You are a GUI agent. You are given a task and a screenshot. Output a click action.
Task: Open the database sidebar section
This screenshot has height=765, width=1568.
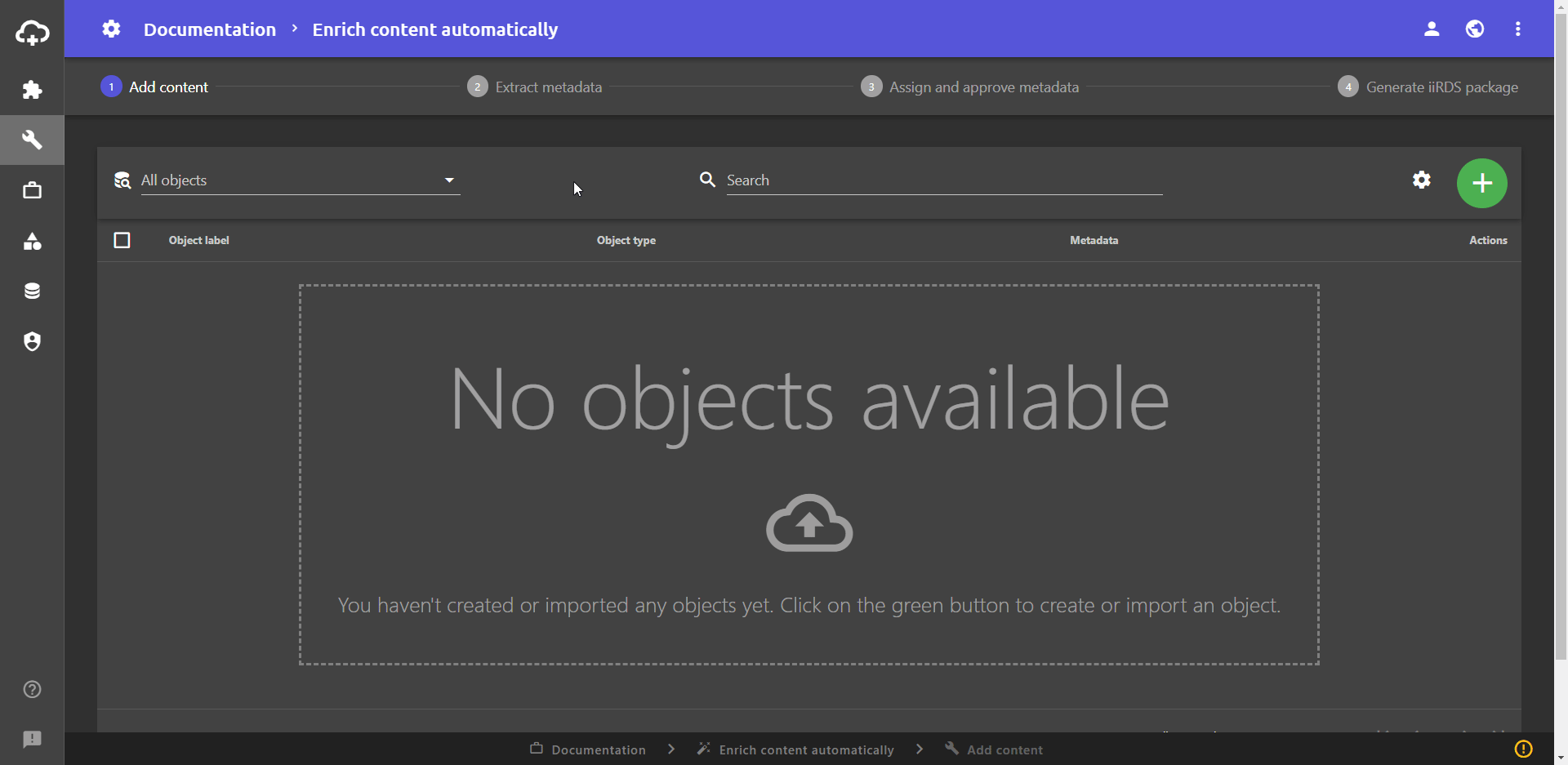tap(32, 291)
